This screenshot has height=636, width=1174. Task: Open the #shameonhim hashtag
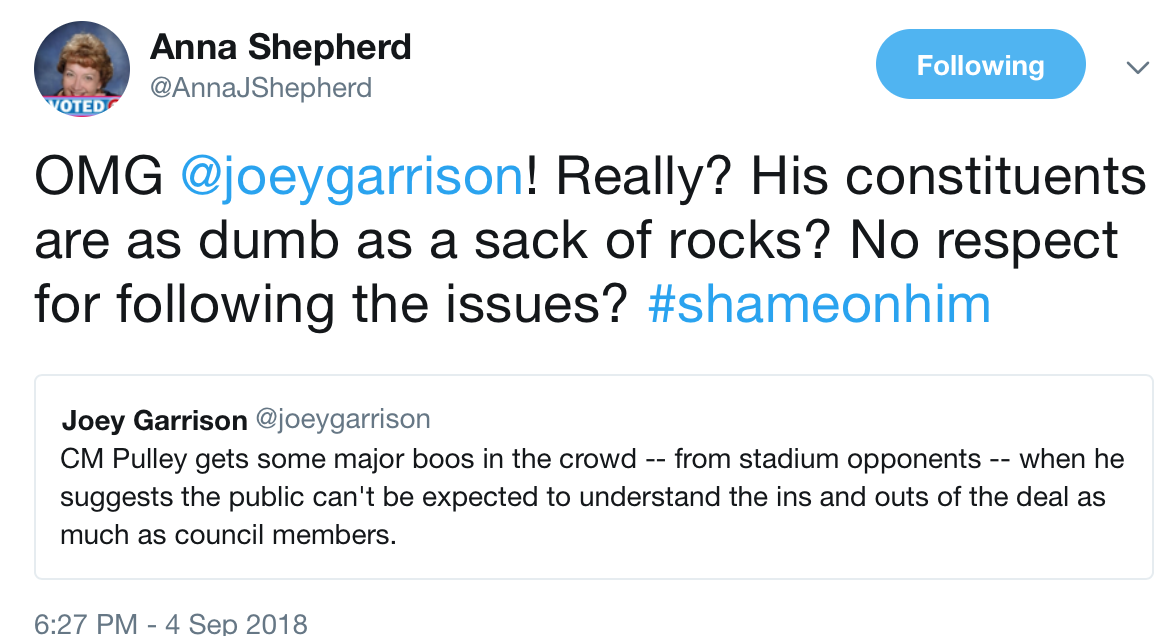(819, 304)
